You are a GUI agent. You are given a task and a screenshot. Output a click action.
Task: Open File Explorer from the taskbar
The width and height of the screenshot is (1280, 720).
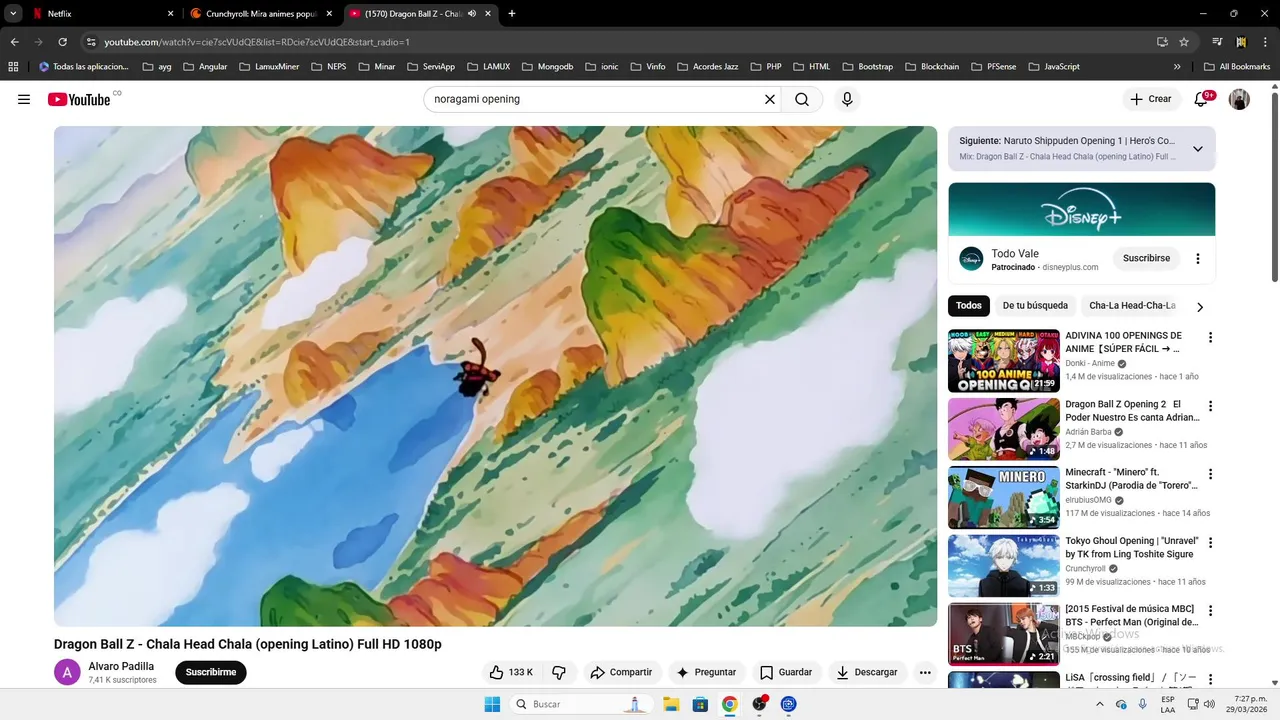(671, 704)
